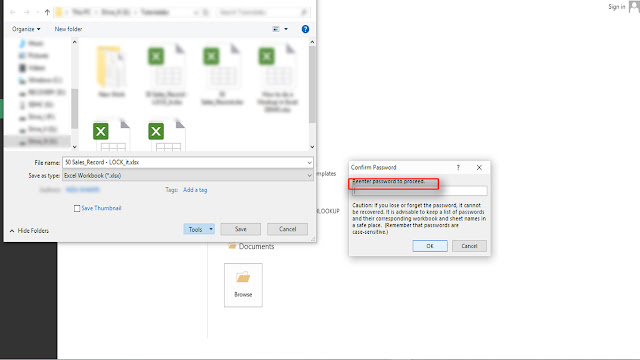Select Pictures in the navigation pane
The image size is (640, 360).
pyautogui.click(x=34, y=56)
